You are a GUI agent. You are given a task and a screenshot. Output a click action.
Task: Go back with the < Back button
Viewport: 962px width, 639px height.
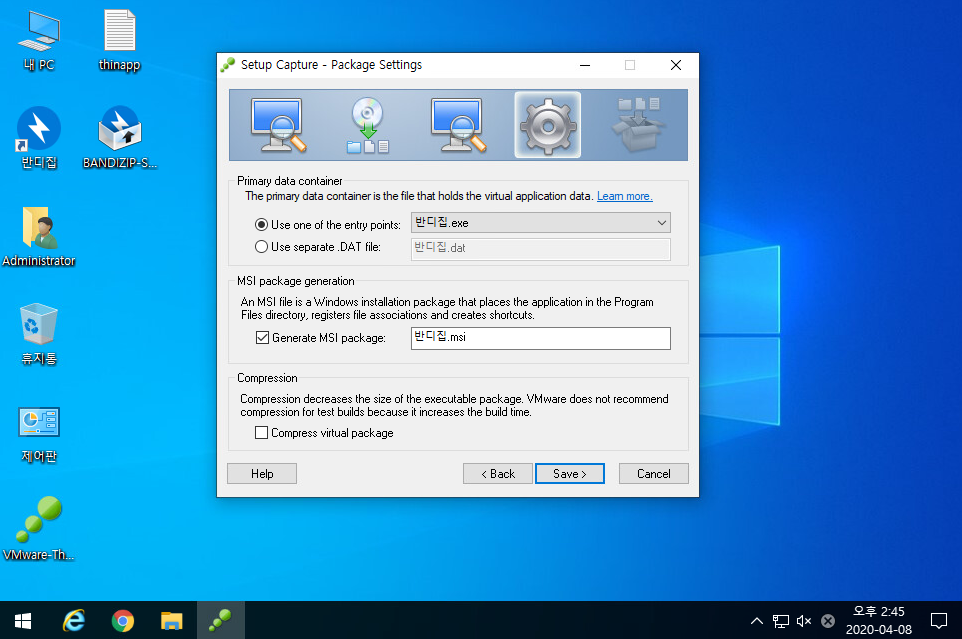tap(498, 473)
